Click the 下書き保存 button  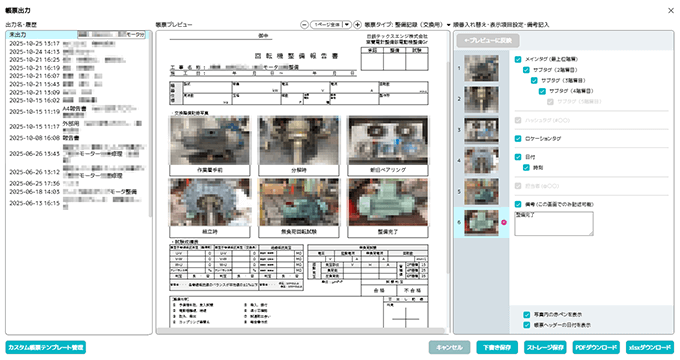click(x=497, y=347)
